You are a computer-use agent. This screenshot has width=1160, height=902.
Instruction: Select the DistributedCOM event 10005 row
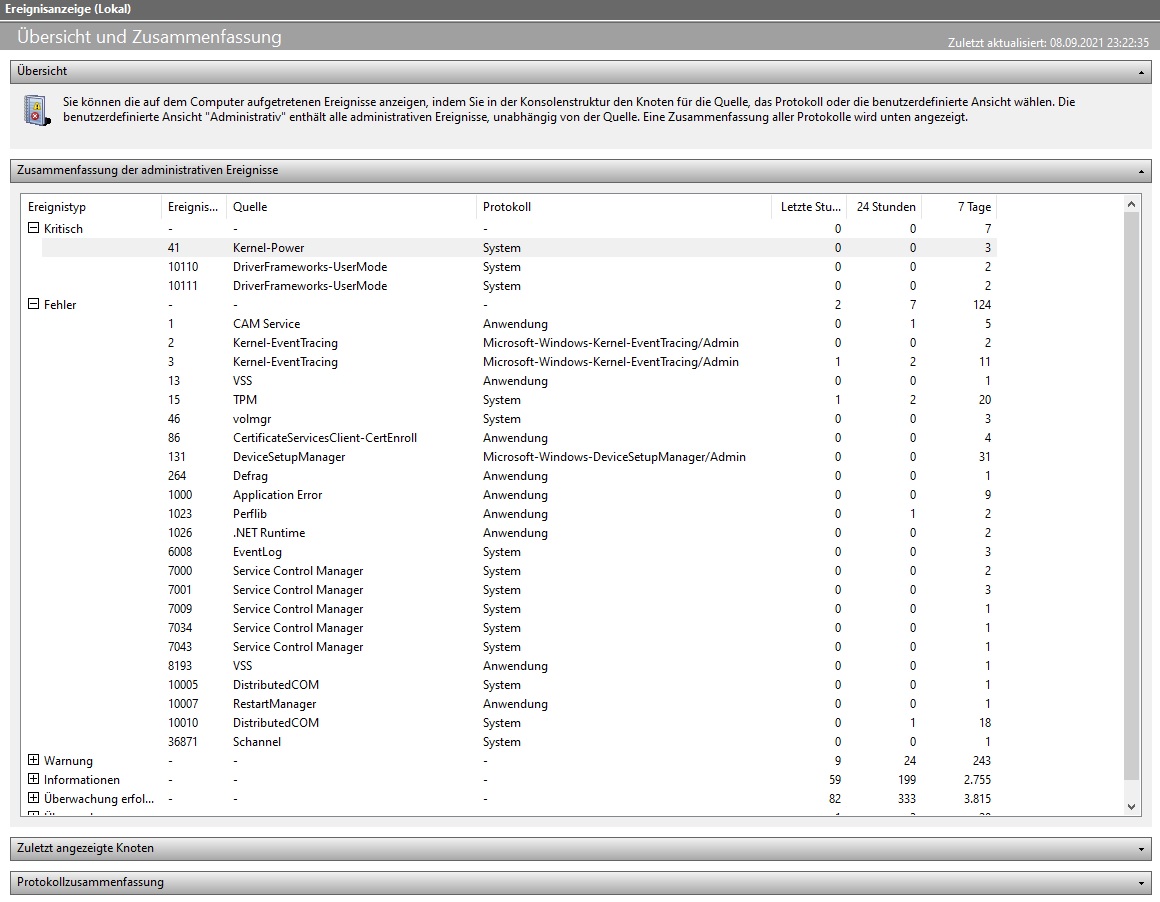pyautogui.click(x=519, y=684)
